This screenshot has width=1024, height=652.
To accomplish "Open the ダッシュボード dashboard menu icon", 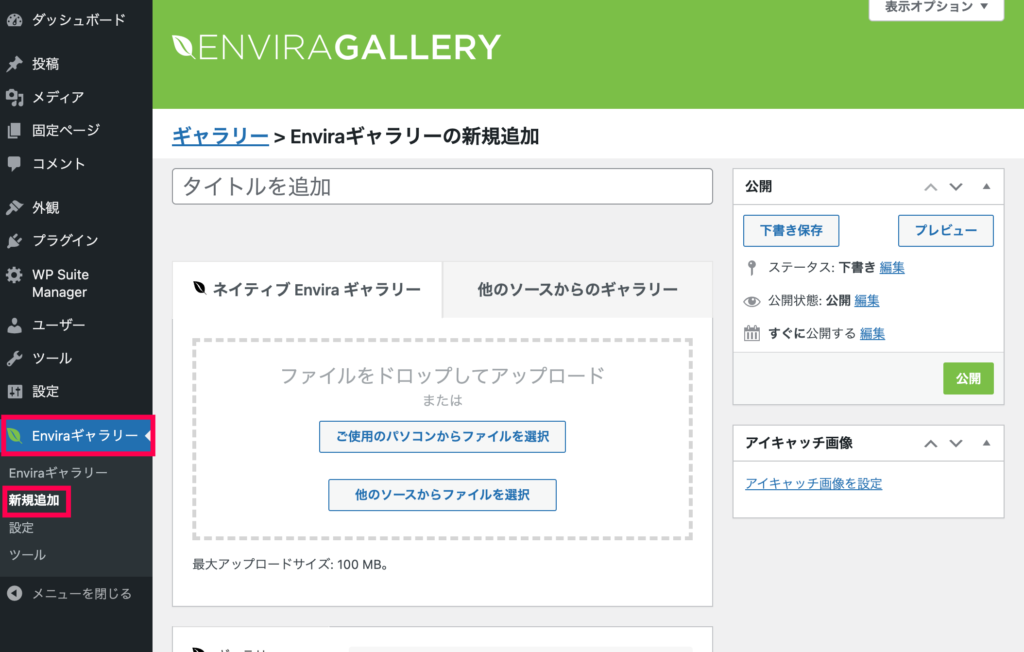I will [x=14, y=20].
